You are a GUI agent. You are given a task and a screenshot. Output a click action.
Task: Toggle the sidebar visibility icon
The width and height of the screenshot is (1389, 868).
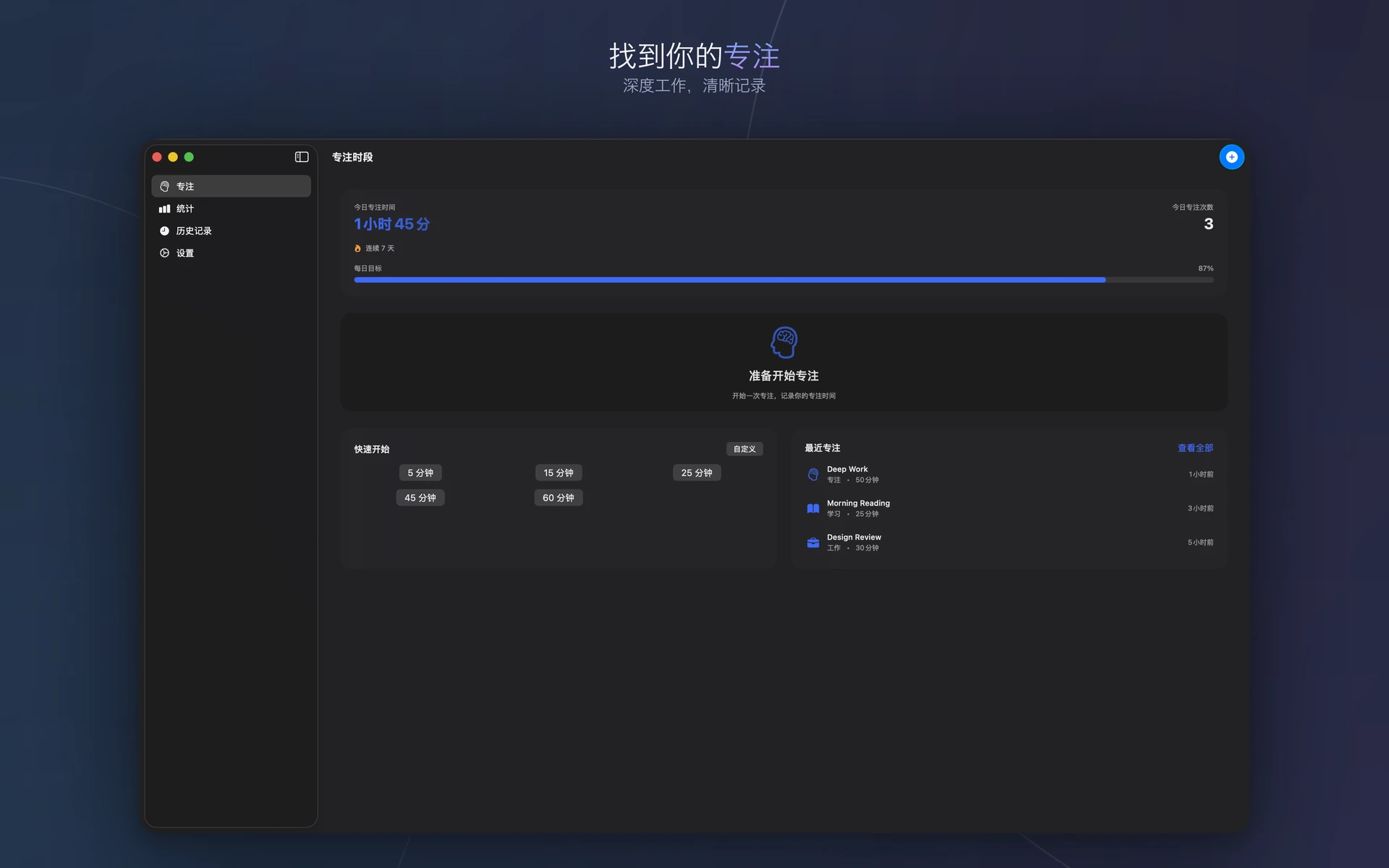click(302, 157)
